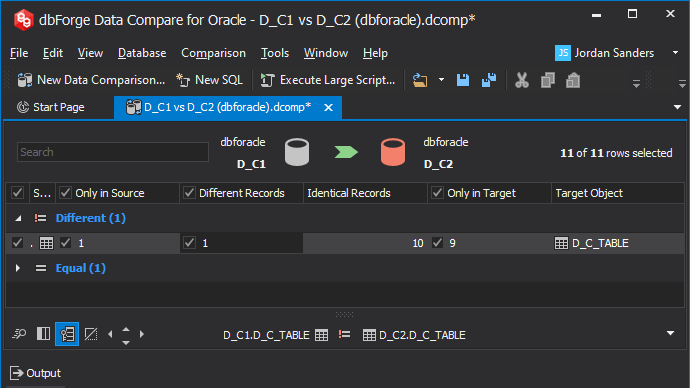Open a New SQL document

tap(209, 80)
